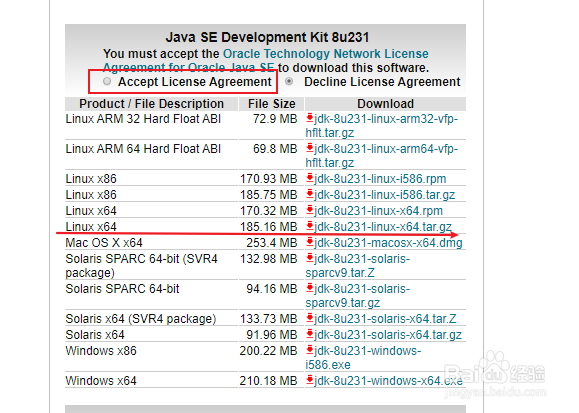Viewport: 579px width, 413px height.
Task: Click the download icon for linux-arm64
Action: (309, 148)
